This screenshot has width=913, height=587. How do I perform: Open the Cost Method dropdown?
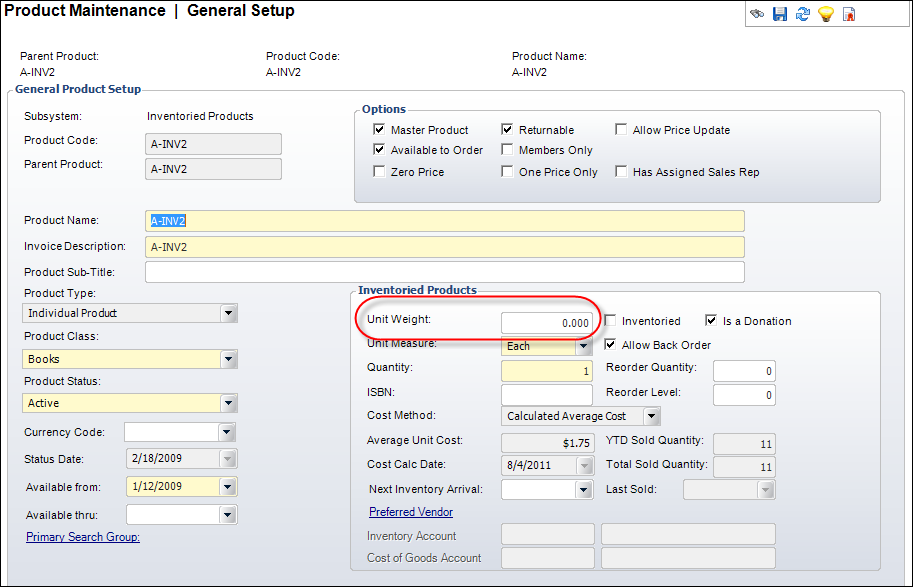click(651, 416)
